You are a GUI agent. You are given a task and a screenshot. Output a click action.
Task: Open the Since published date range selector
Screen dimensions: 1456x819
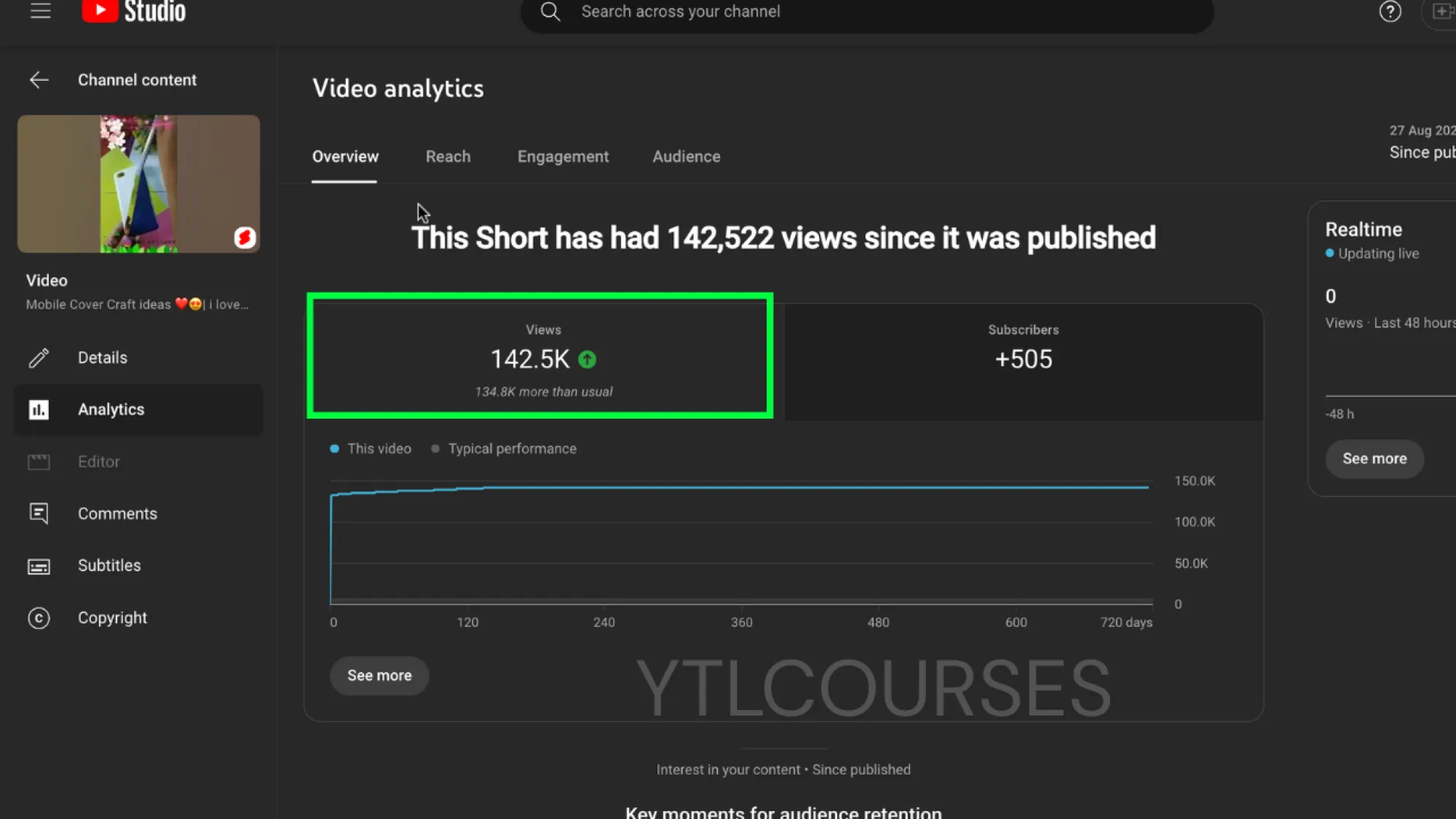(x=1420, y=151)
